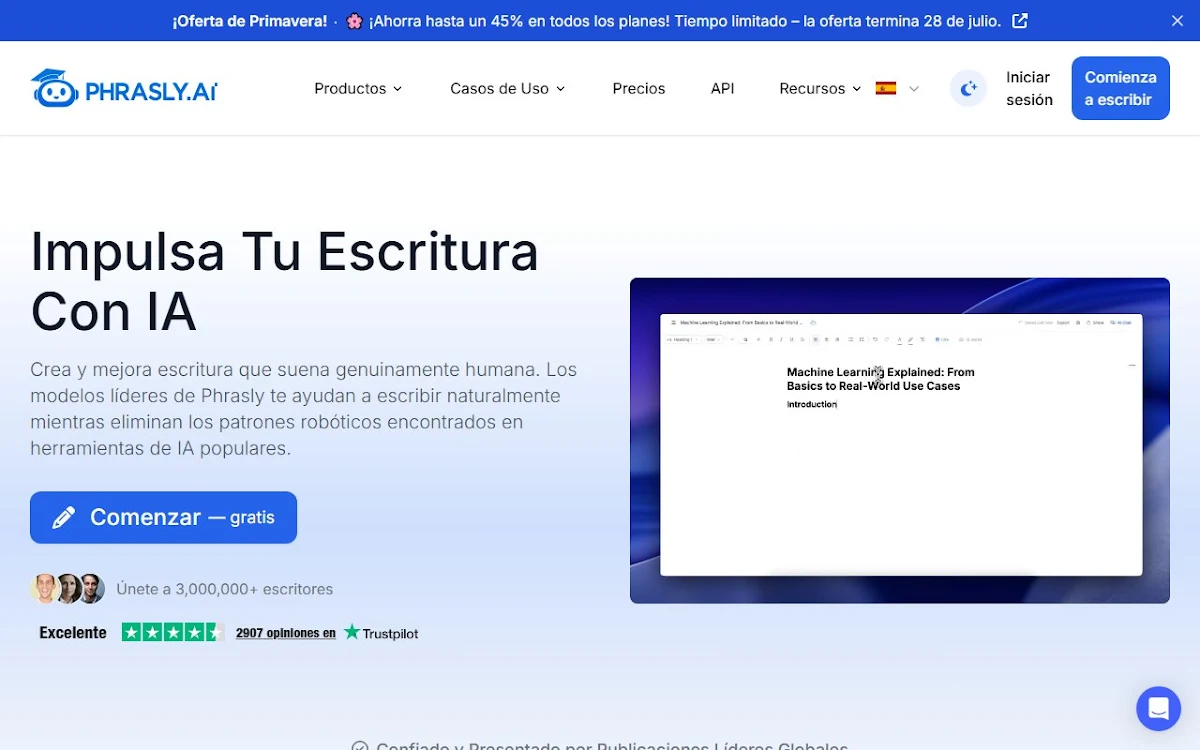The image size is (1200, 750).
Task: Click the demo editor video preview
Action: 900,440
